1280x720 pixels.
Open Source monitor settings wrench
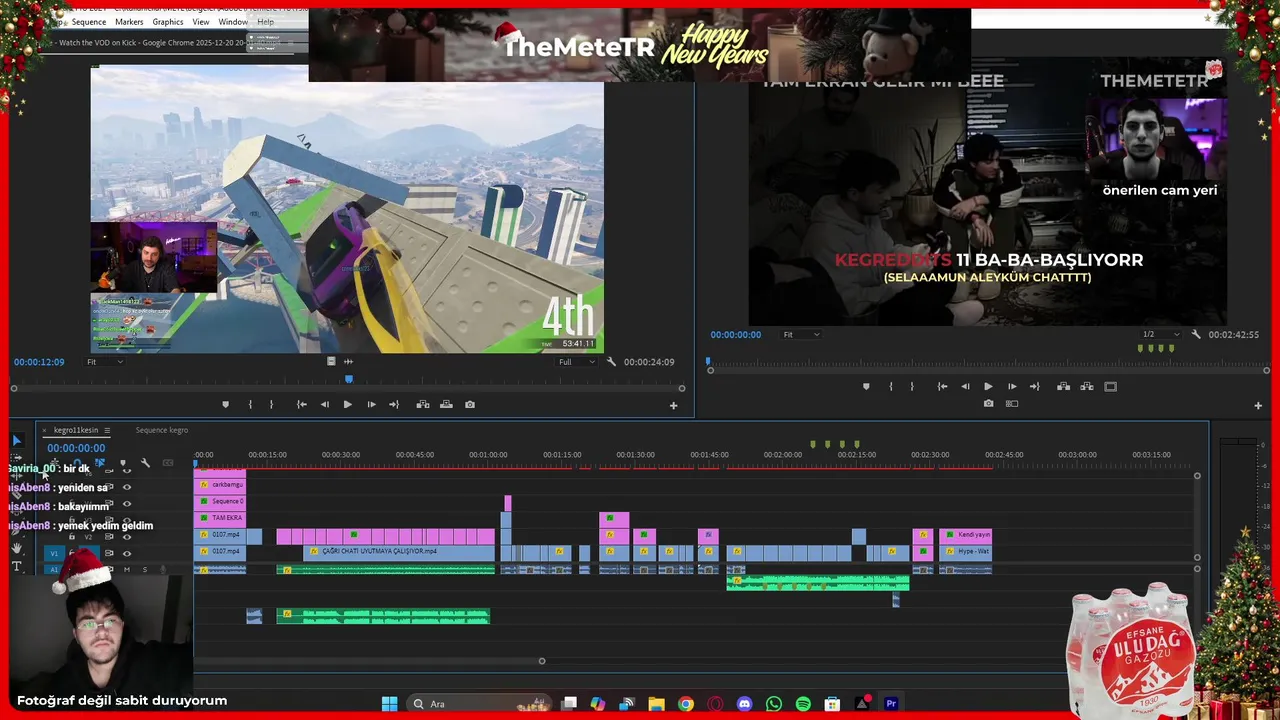tap(611, 362)
